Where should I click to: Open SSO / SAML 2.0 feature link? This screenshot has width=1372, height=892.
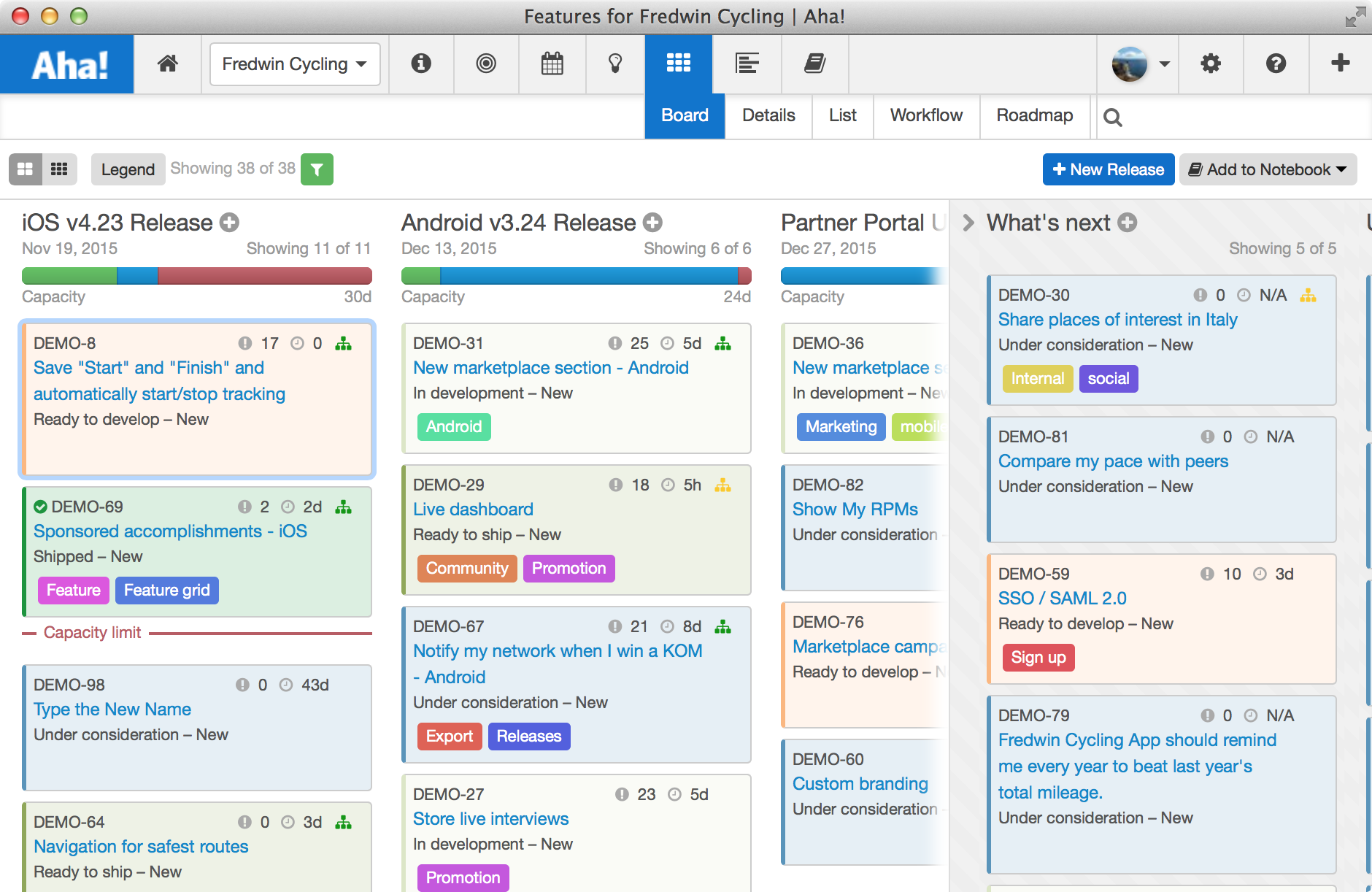(1062, 599)
